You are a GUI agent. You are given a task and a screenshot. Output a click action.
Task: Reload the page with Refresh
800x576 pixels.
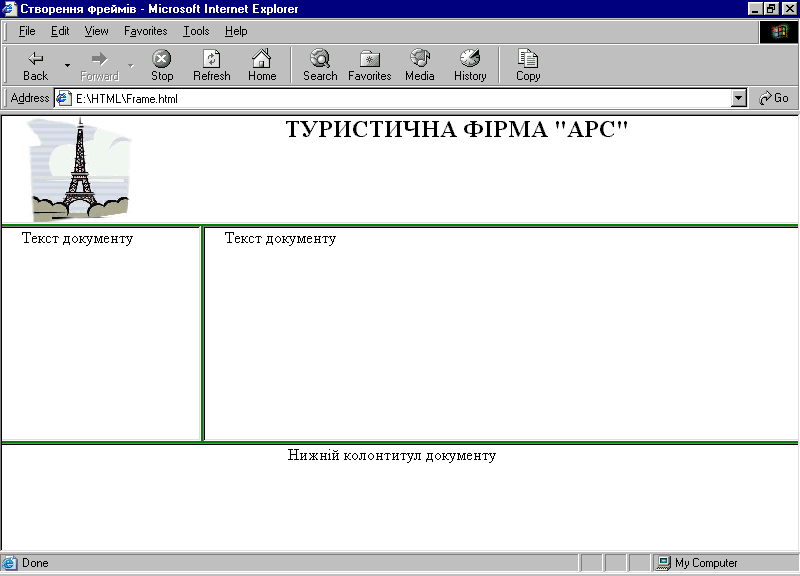point(211,65)
